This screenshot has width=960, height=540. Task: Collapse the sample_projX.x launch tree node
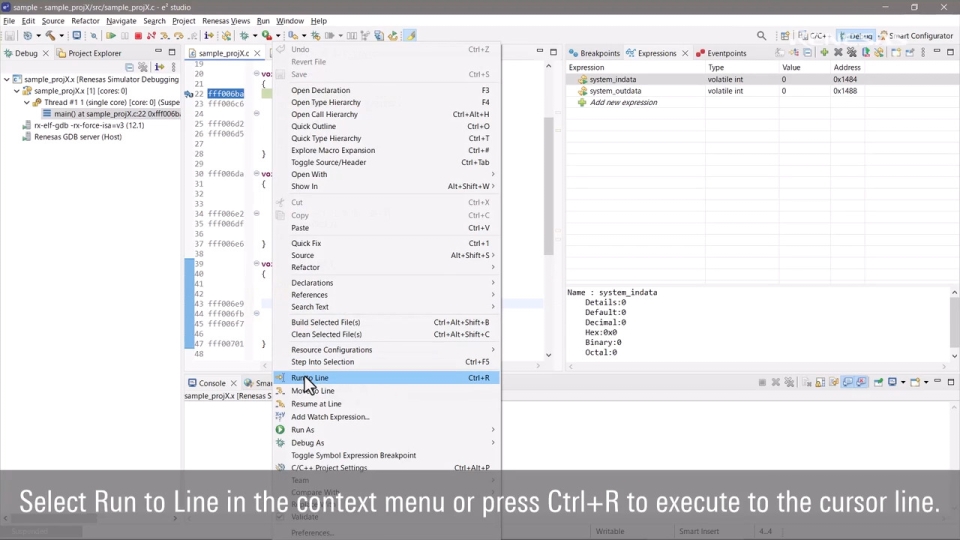(7, 80)
